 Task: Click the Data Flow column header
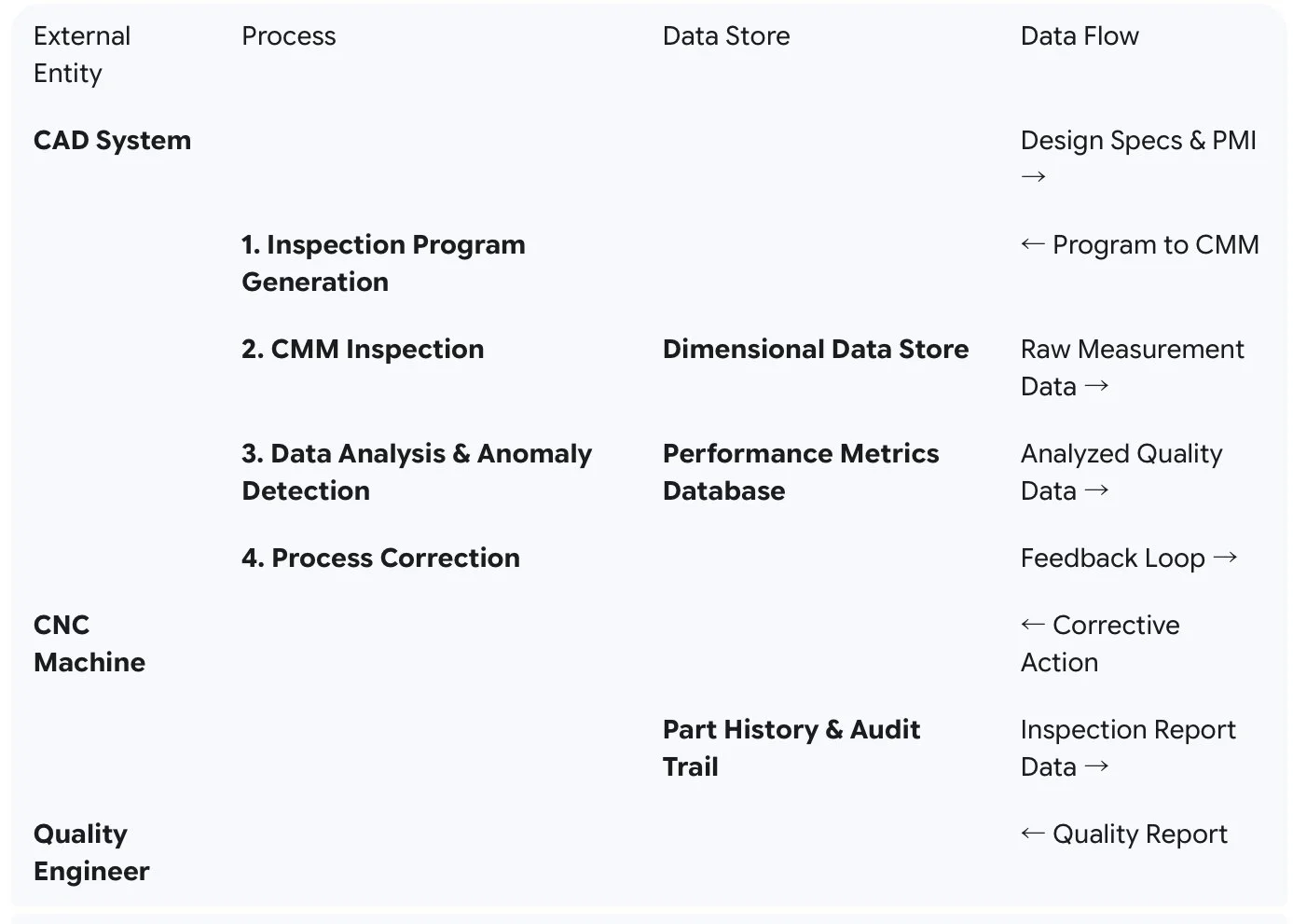(1079, 36)
